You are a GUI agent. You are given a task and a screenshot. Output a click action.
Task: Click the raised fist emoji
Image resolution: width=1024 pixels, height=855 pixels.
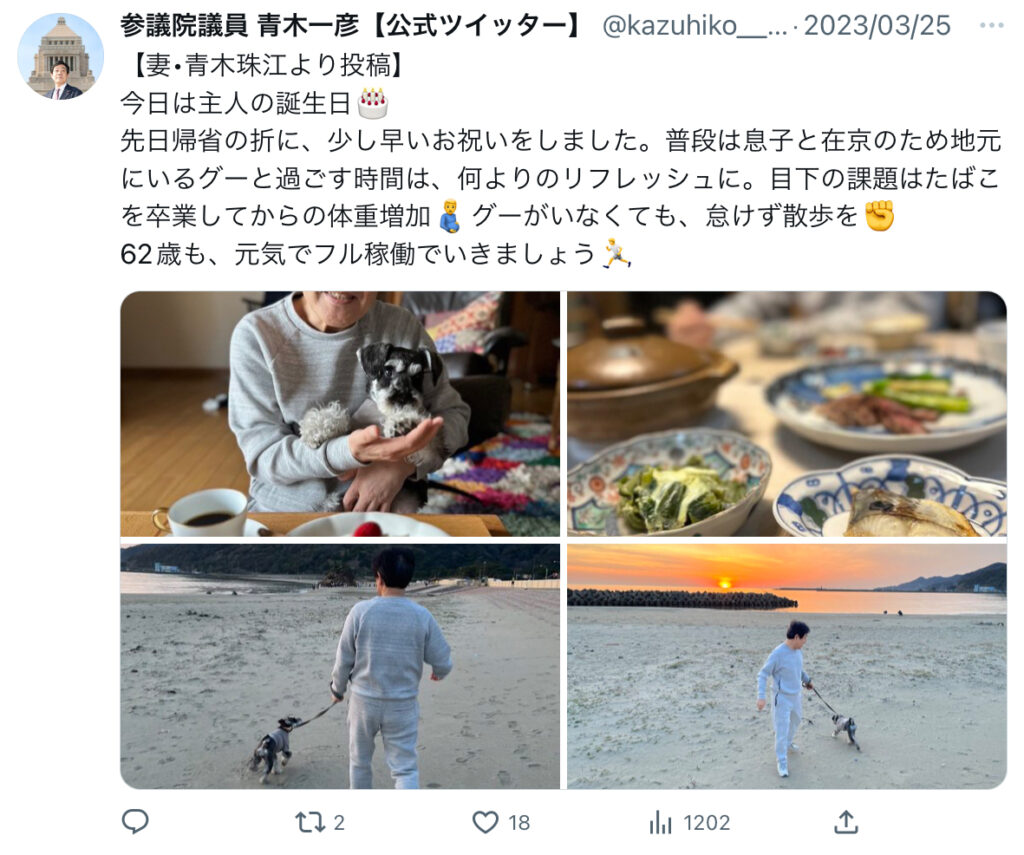(879, 216)
